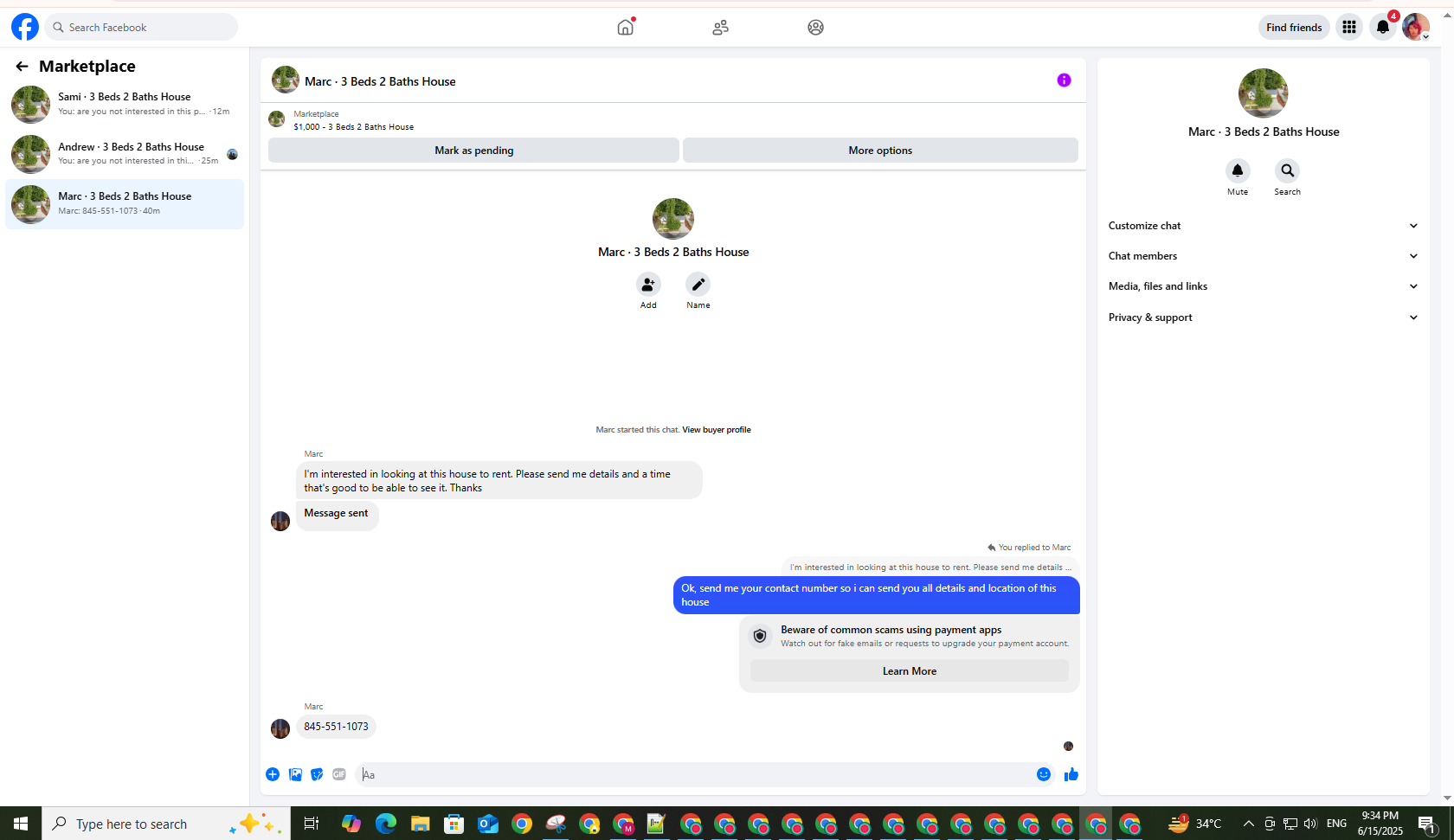Open Andrew's 3 Beds 2 Baths House chat
Image resolution: width=1454 pixels, height=840 pixels.
click(125, 154)
